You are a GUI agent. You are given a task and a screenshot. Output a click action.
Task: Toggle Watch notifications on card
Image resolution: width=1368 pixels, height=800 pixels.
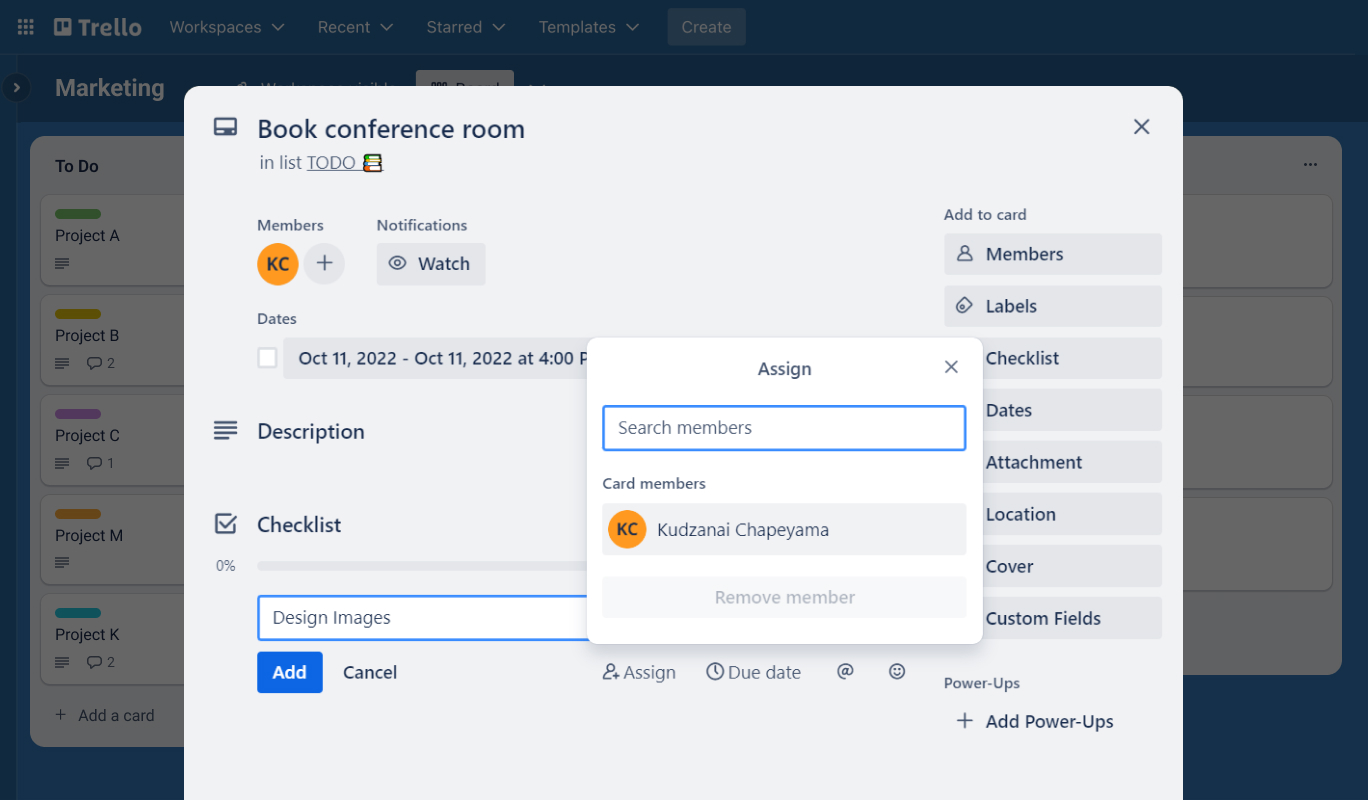(x=430, y=264)
